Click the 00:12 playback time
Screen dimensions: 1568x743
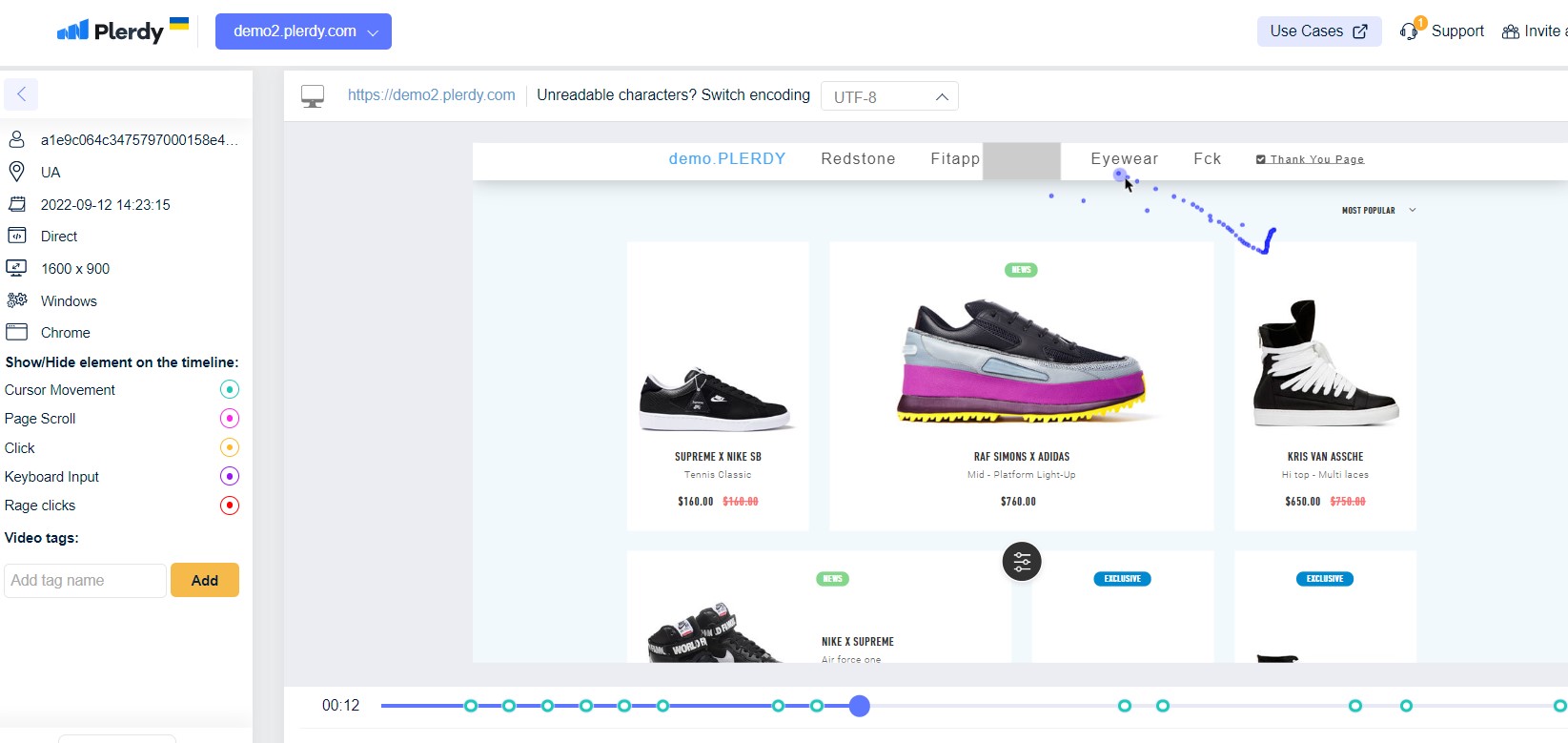tap(341, 706)
